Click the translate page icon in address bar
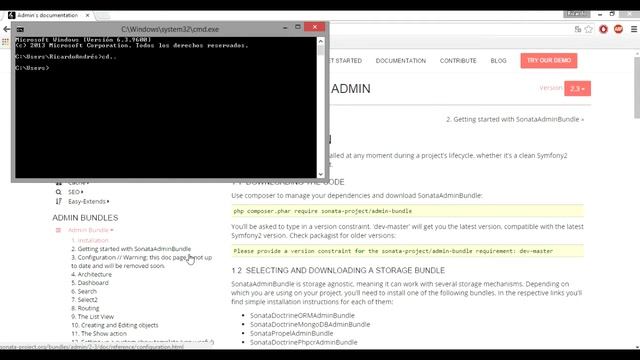640x360 pixels. (578, 29)
